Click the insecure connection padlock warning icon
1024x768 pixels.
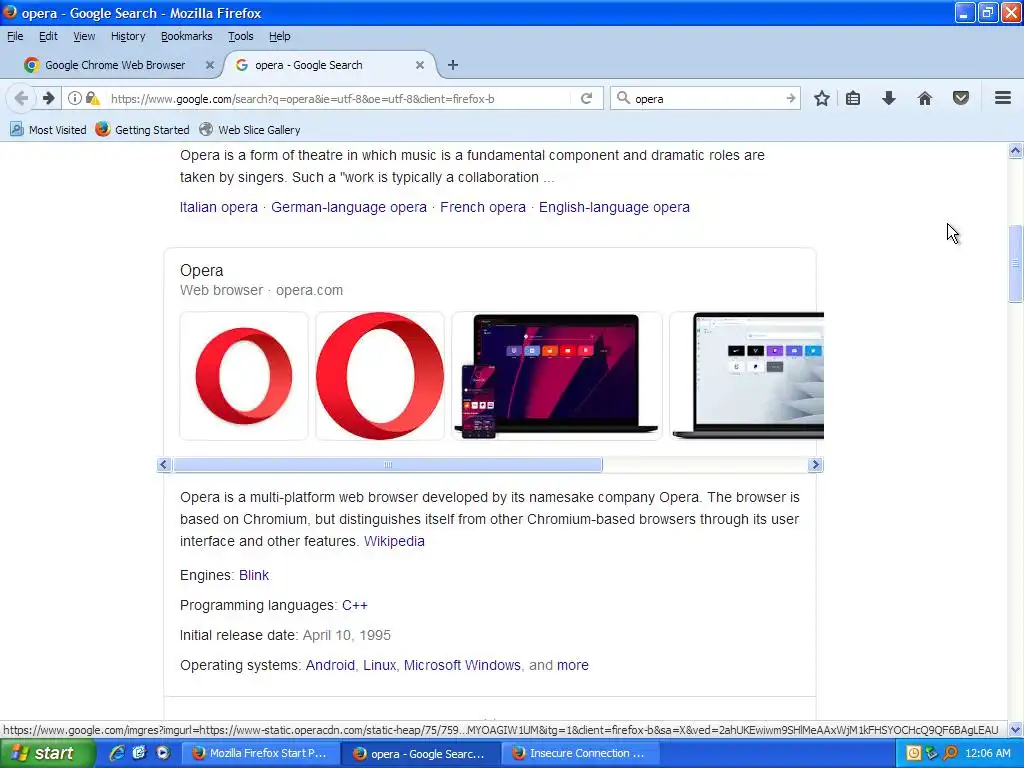pos(93,99)
